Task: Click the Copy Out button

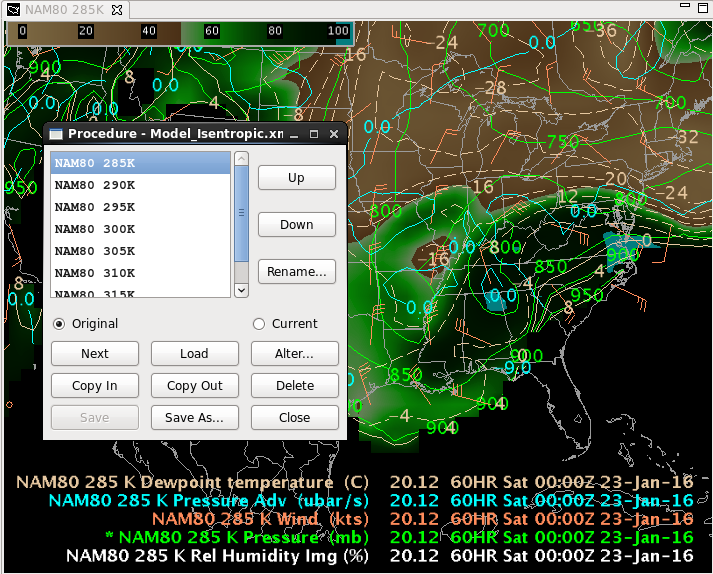Action: click(195, 386)
